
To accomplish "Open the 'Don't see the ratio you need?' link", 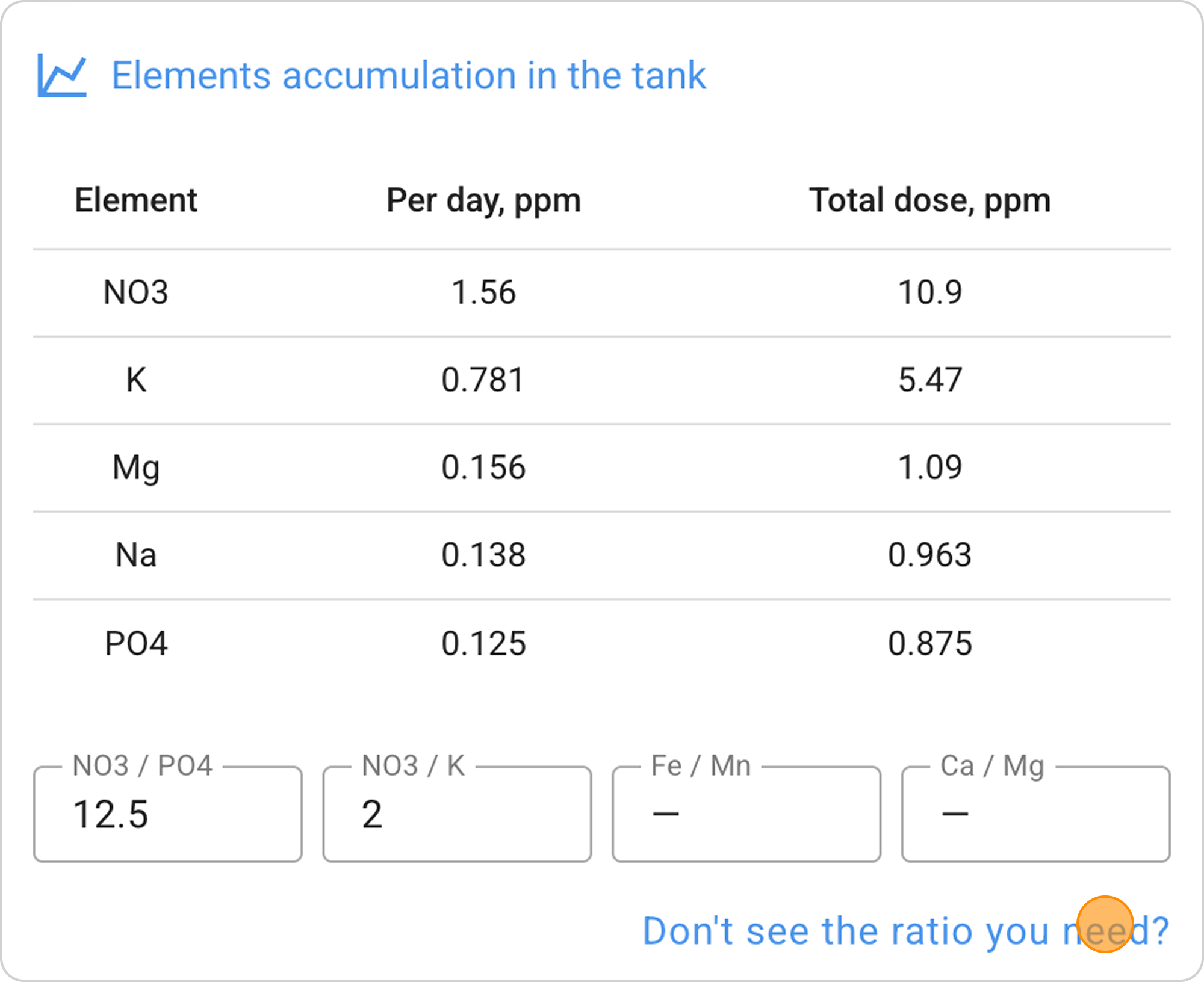I will [905, 931].
